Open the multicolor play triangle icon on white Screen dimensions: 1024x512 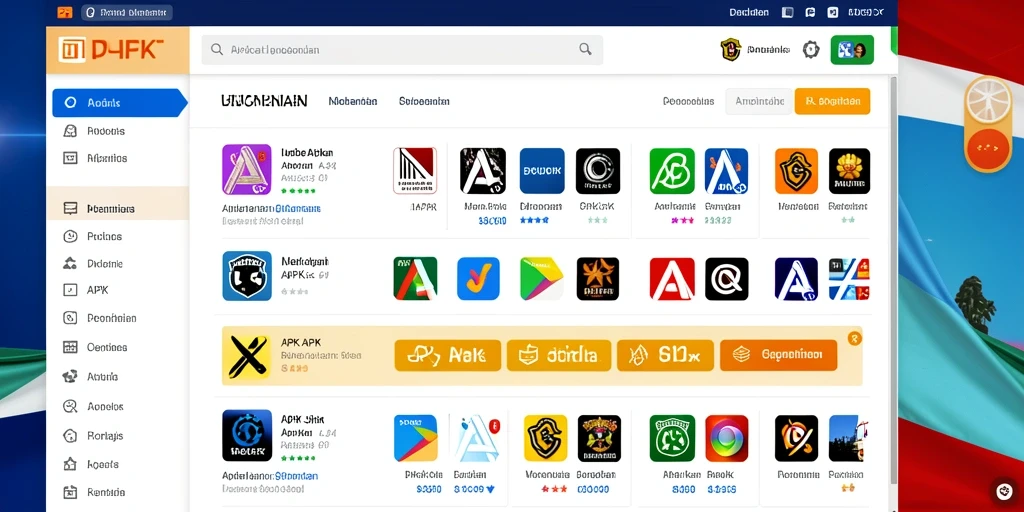[x=541, y=278]
